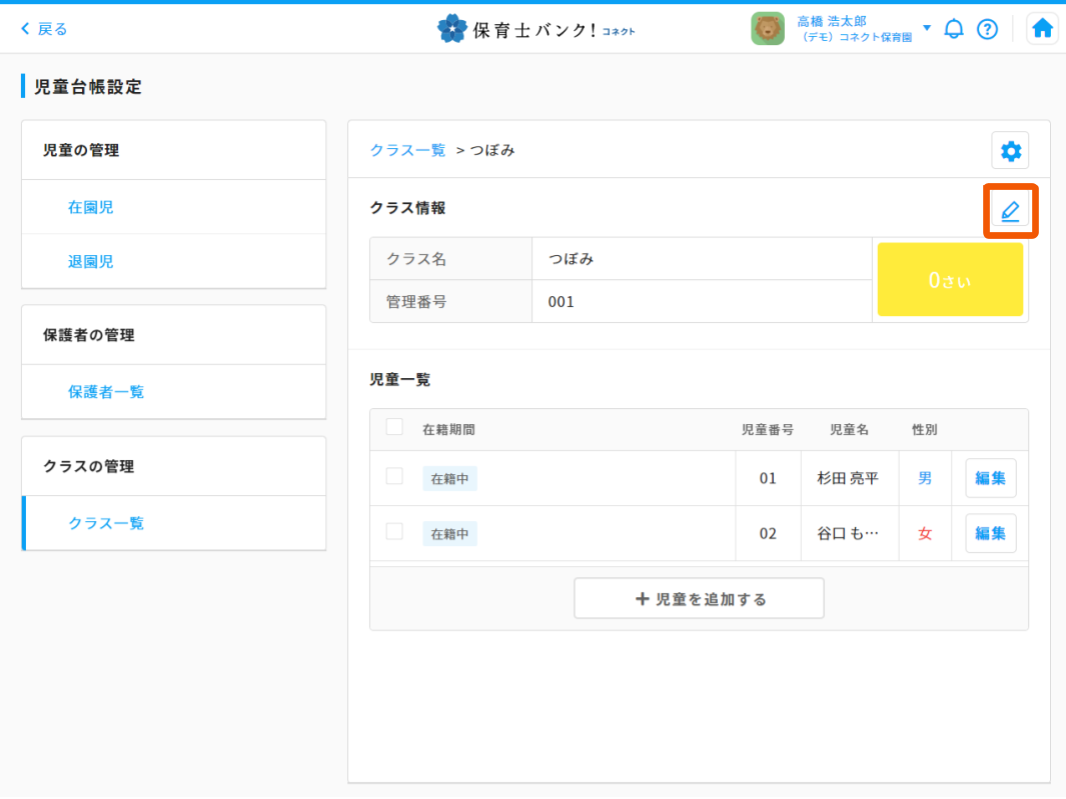Viewport: 1066px width, 799px height.
Task: Click the pencil edit icon for class info
Action: click(x=1010, y=211)
